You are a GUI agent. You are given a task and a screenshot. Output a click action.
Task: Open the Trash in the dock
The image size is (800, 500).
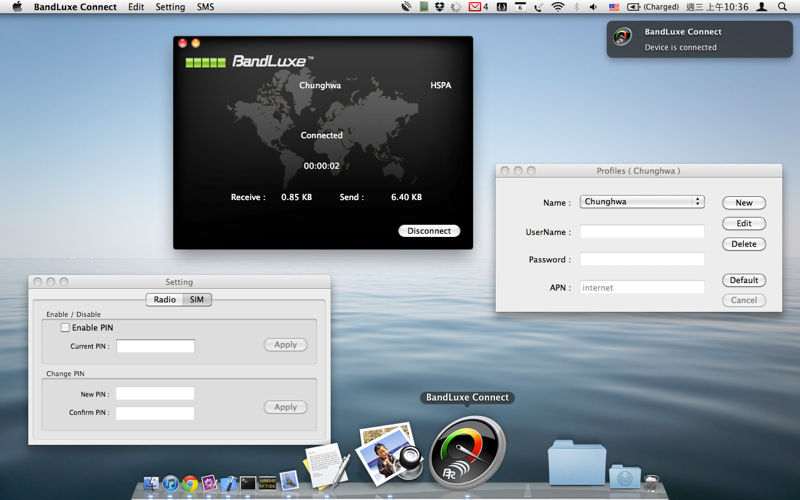pyautogui.click(x=652, y=482)
